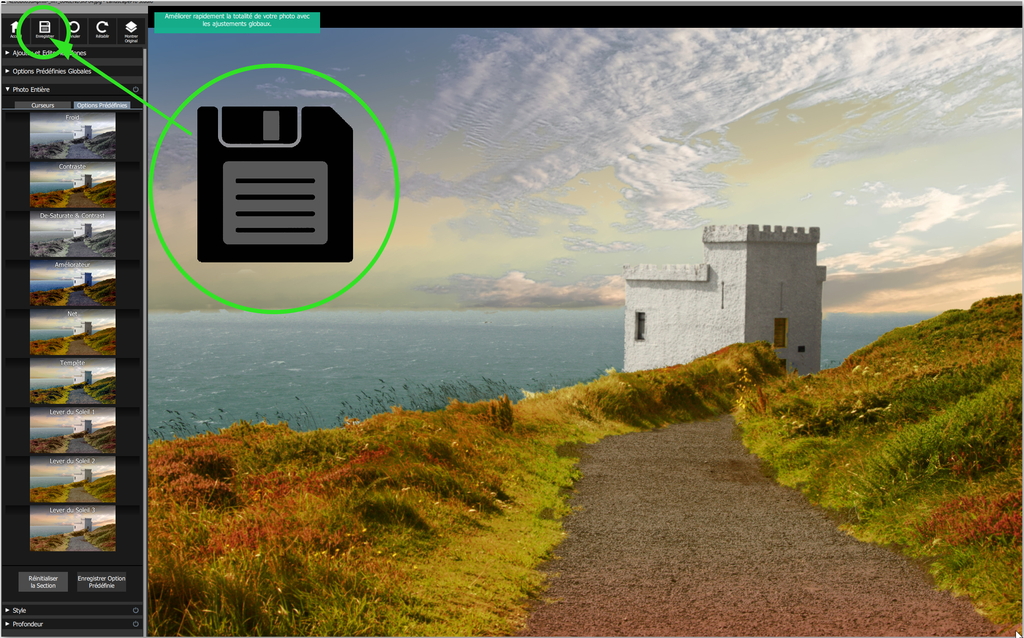Screen dimensions: 1024x638
Task: Reset the Photo Entière section with its reset icon
Action: [136, 89]
